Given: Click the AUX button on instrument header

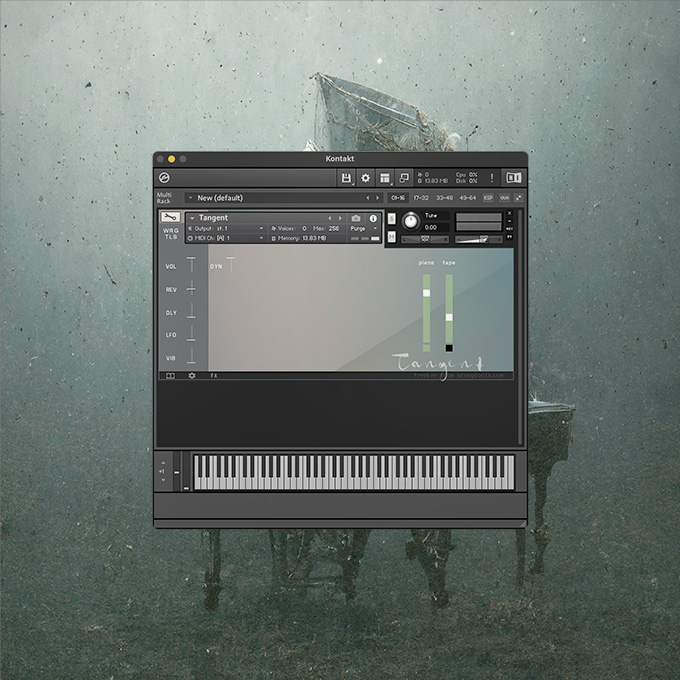Looking at the screenshot, I should [x=510, y=229].
